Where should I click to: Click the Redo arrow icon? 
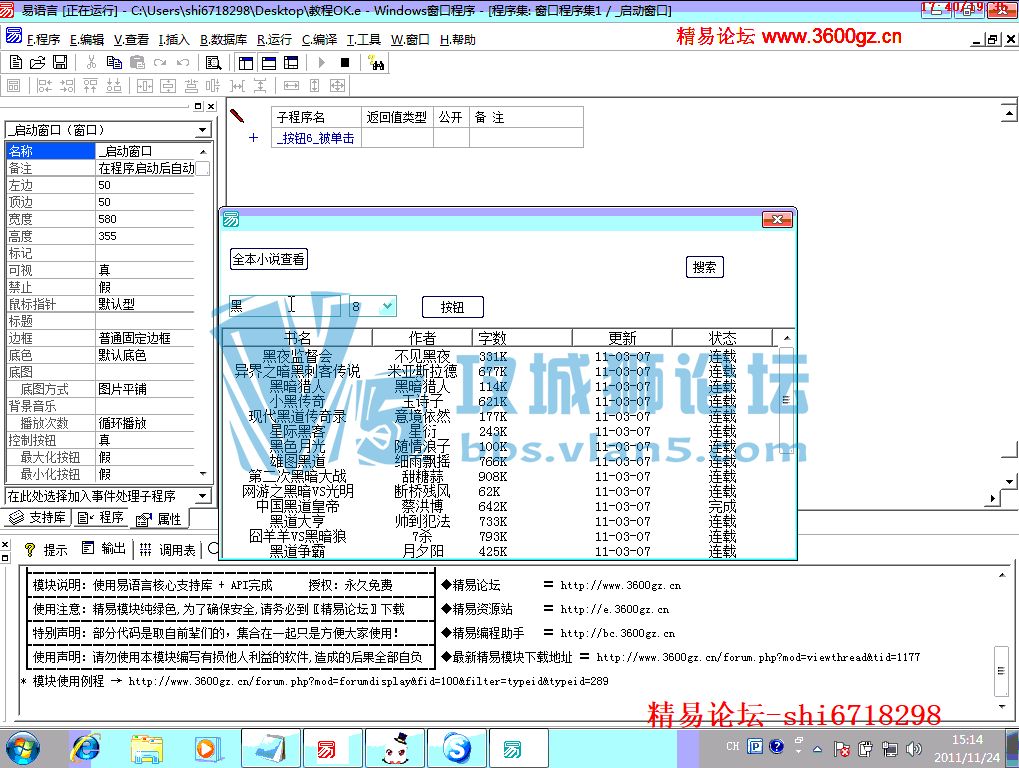160,62
